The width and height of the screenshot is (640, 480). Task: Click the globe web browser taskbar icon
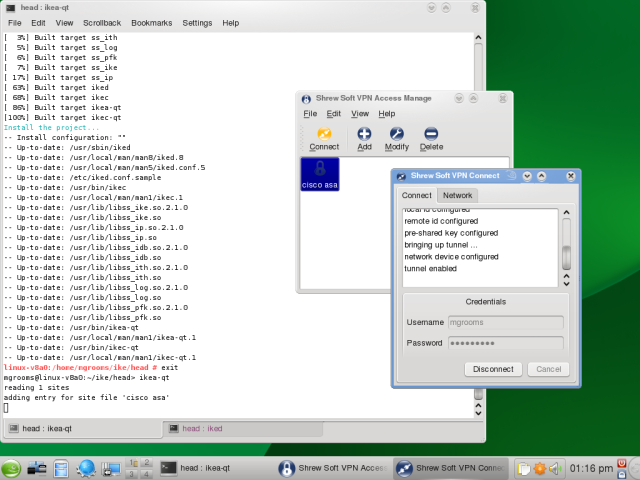87,467
